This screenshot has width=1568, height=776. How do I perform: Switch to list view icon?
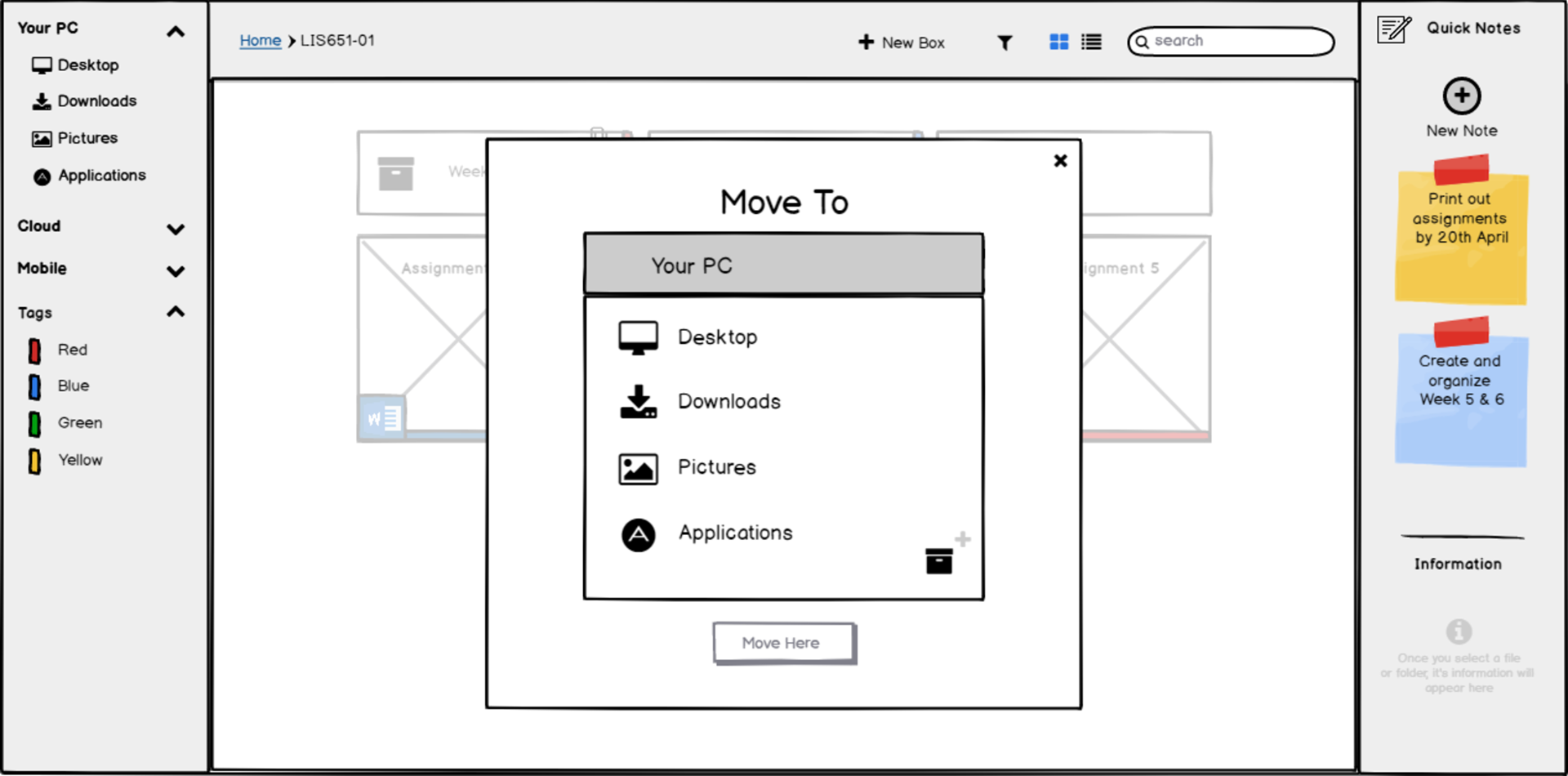pyautogui.click(x=1091, y=42)
